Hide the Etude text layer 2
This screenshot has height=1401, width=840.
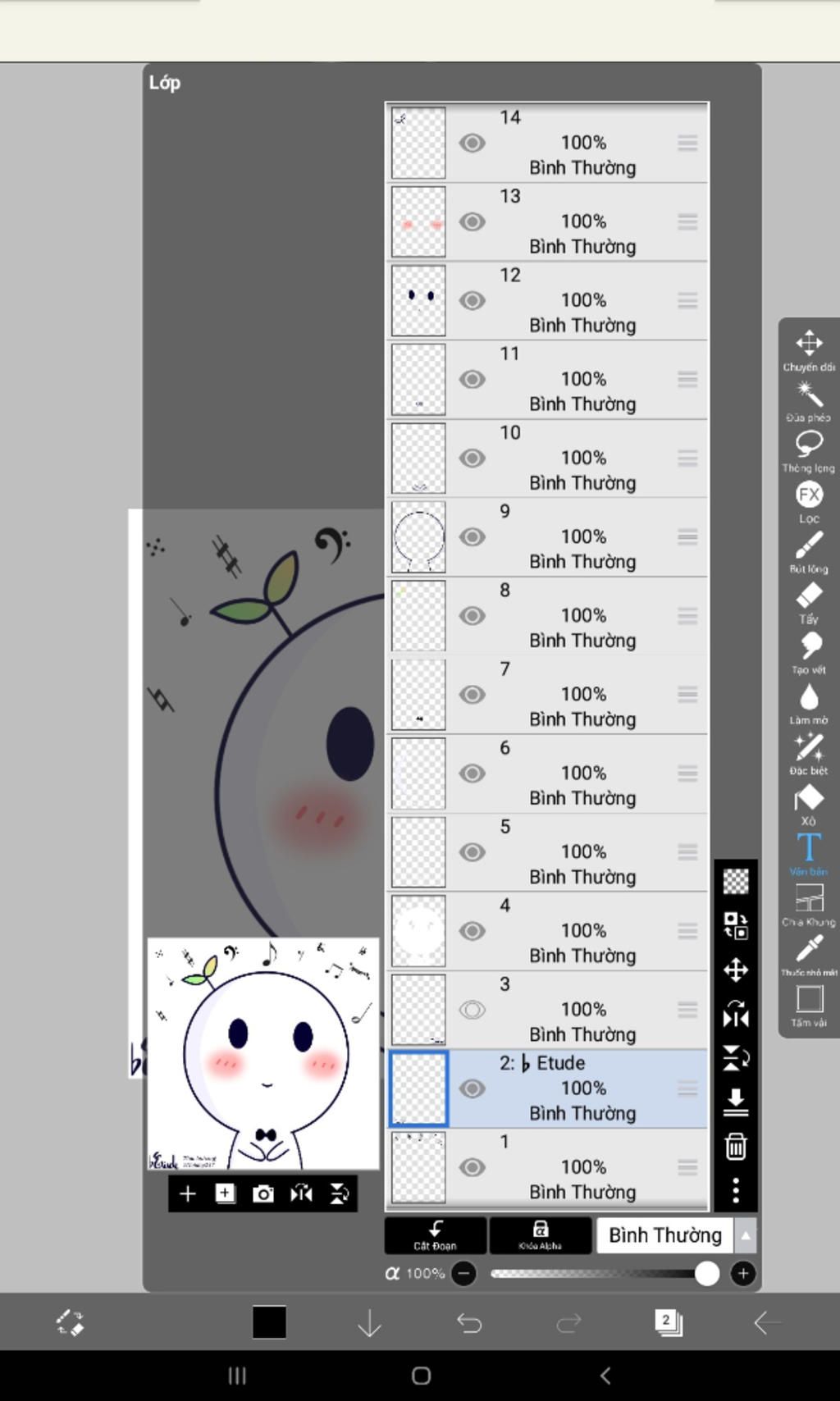(472, 1088)
